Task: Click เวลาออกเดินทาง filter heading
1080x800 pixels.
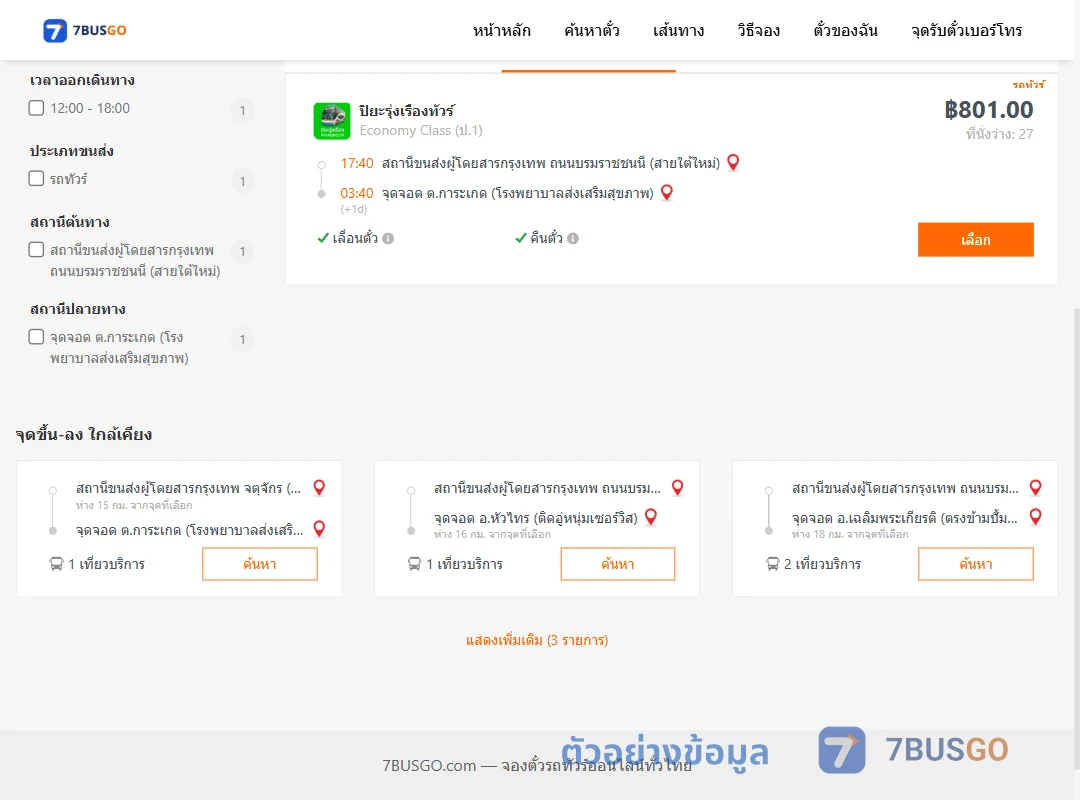Action: coord(82,80)
